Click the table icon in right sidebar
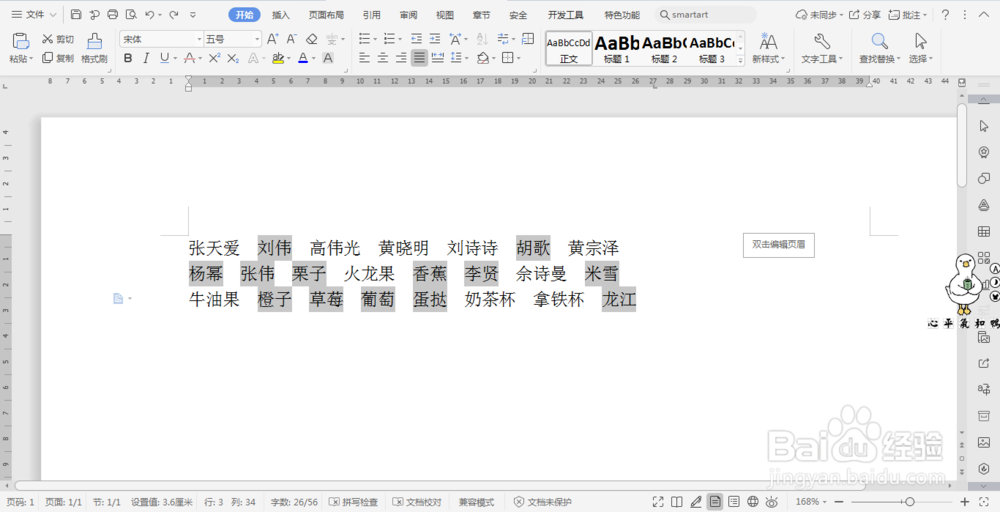 (x=984, y=231)
